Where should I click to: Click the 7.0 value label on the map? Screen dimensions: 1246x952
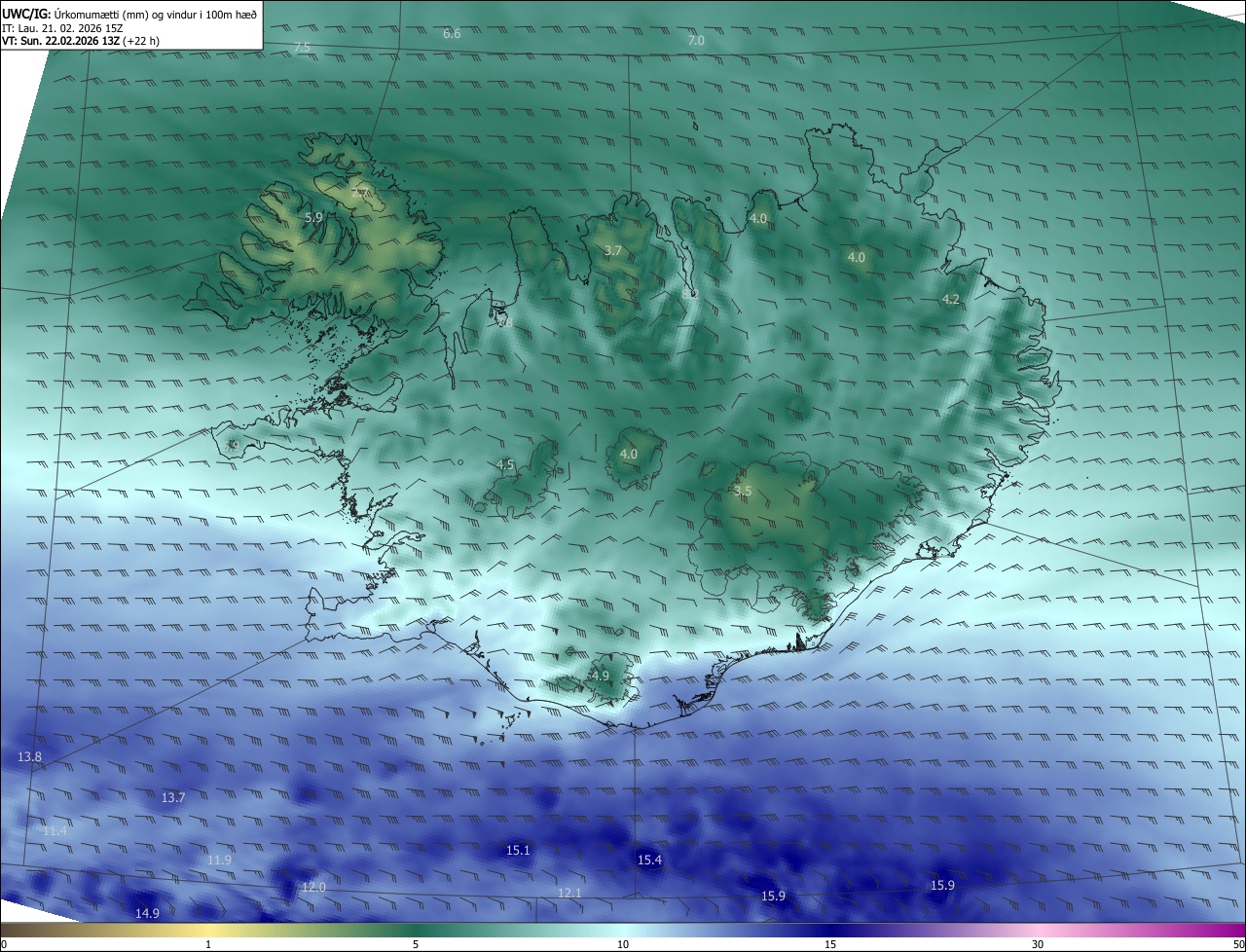(696, 41)
